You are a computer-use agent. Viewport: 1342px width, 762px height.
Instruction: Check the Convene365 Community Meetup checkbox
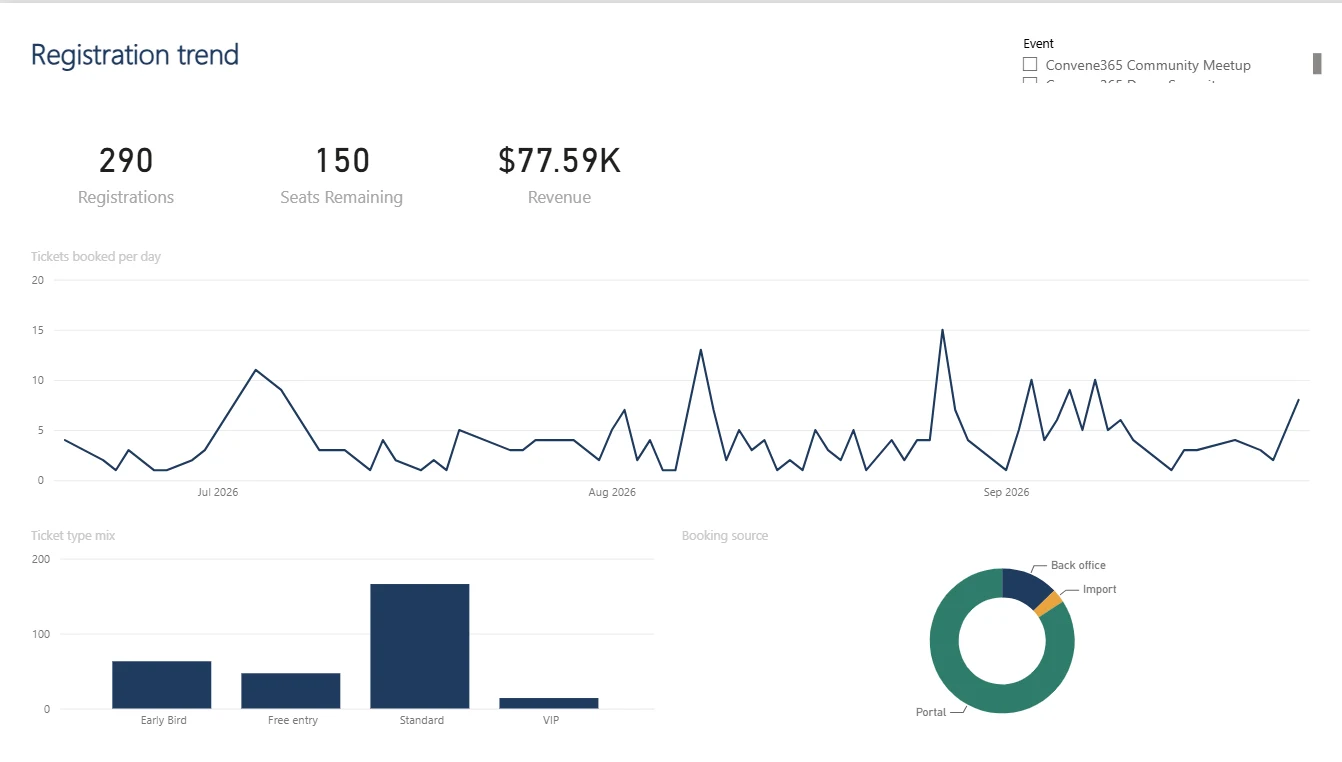pos(1030,64)
